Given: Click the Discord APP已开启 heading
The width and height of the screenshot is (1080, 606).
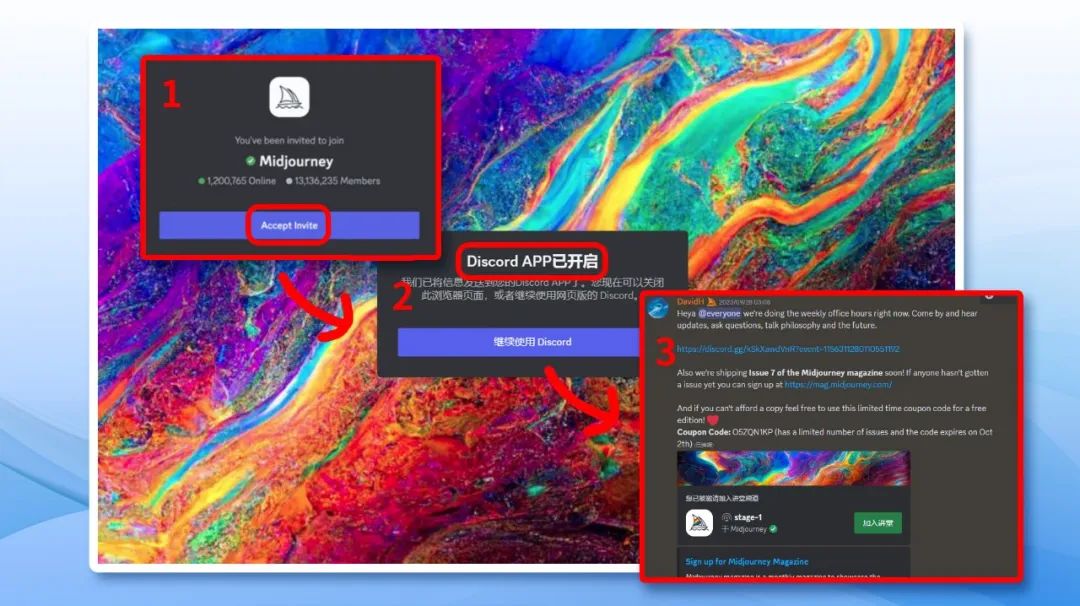Looking at the screenshot, I should (x=532, y=262).
